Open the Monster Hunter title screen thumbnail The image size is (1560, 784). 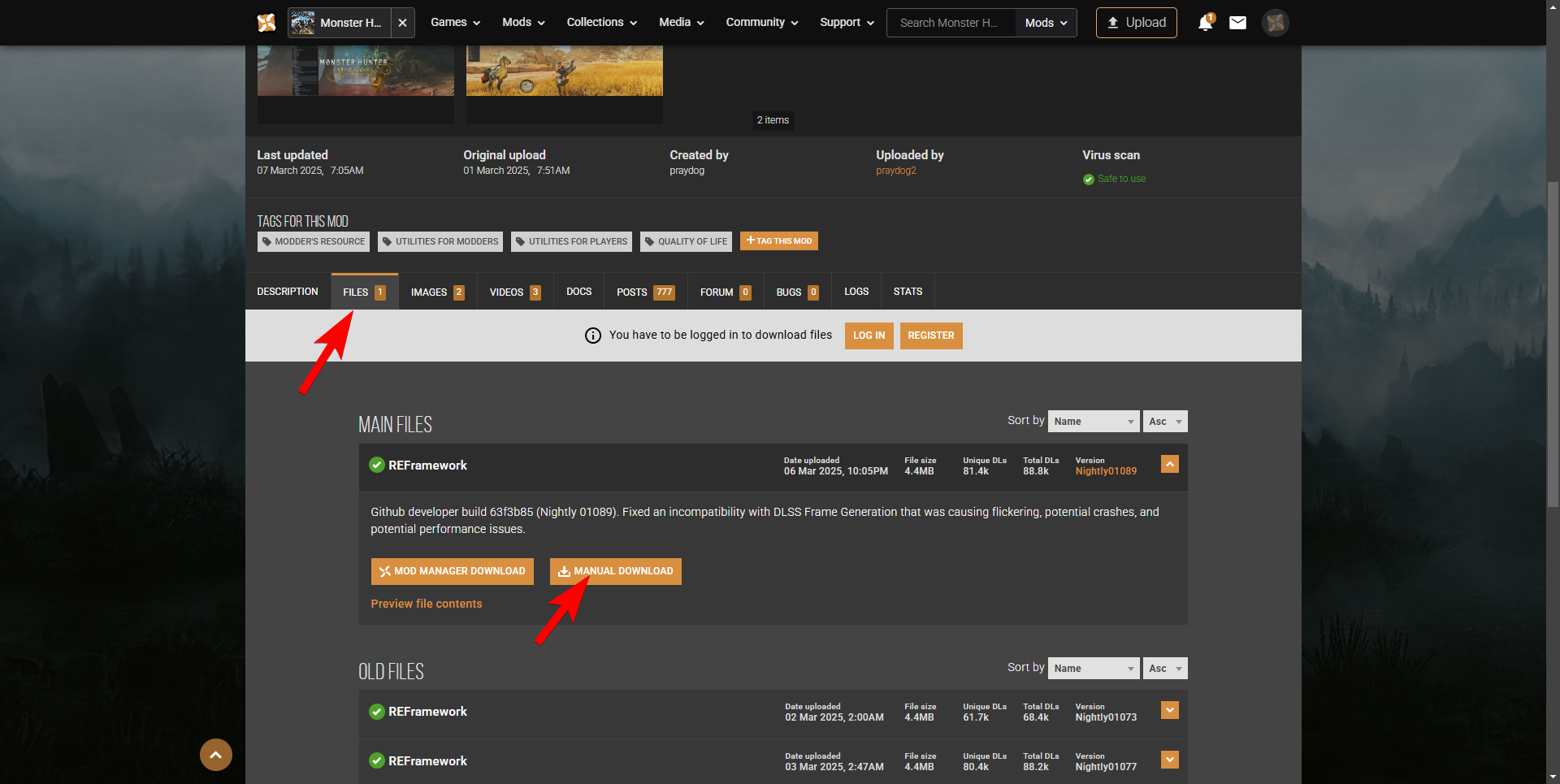pyautogui.click(x=356, y=71)
